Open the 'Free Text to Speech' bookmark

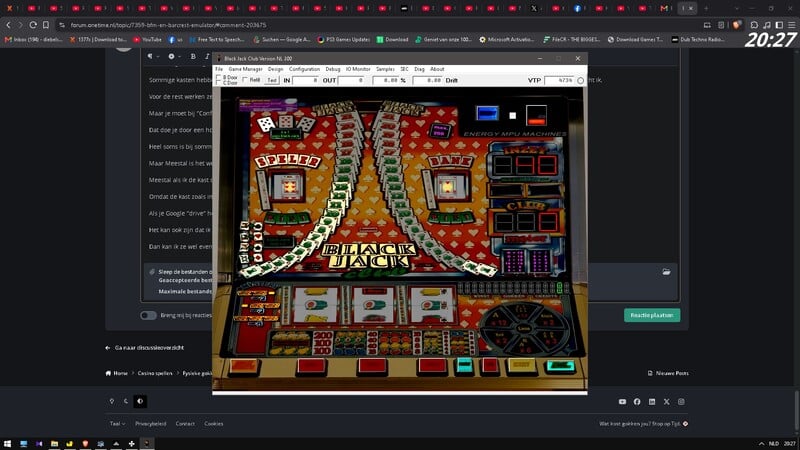217,39
